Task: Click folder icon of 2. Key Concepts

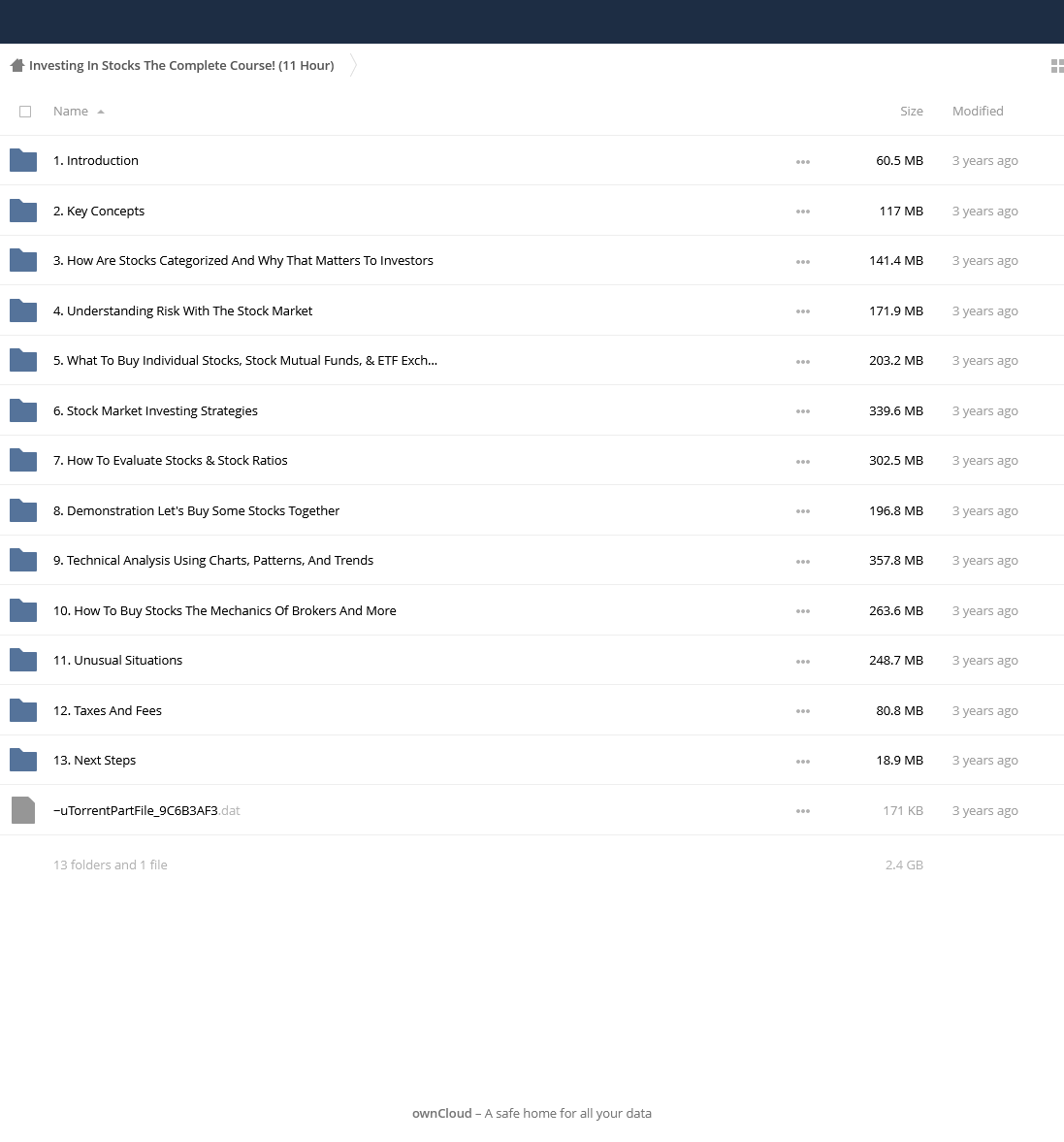Action: pyautogui.click(x=23, y=211)
